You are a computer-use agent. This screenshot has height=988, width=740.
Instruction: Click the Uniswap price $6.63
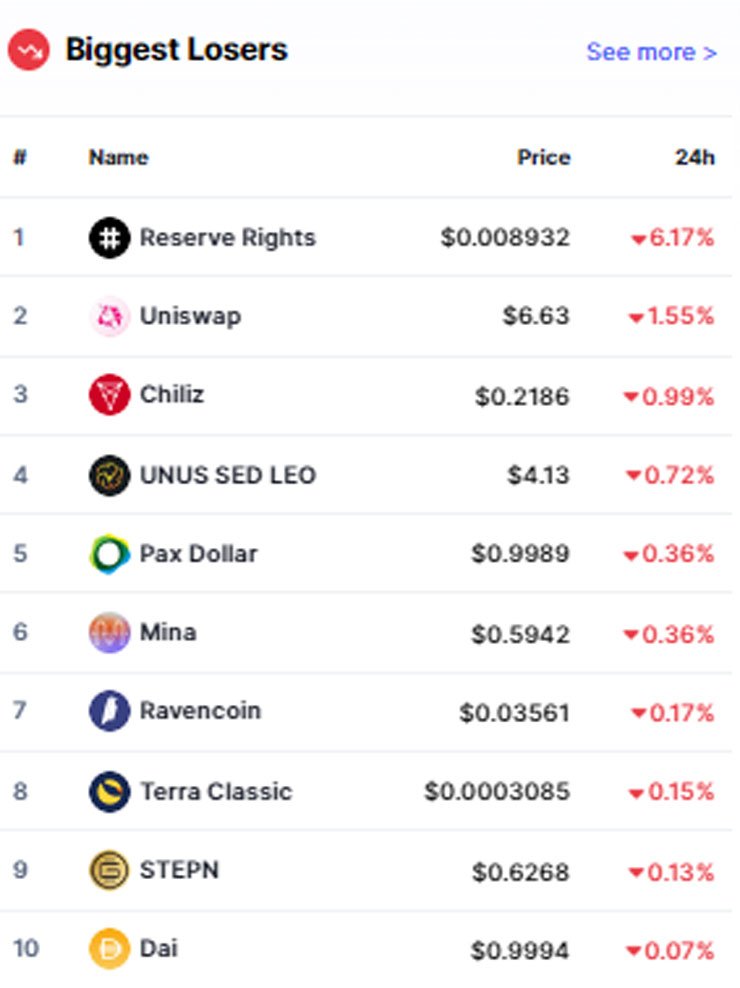(x=536, y=316)
